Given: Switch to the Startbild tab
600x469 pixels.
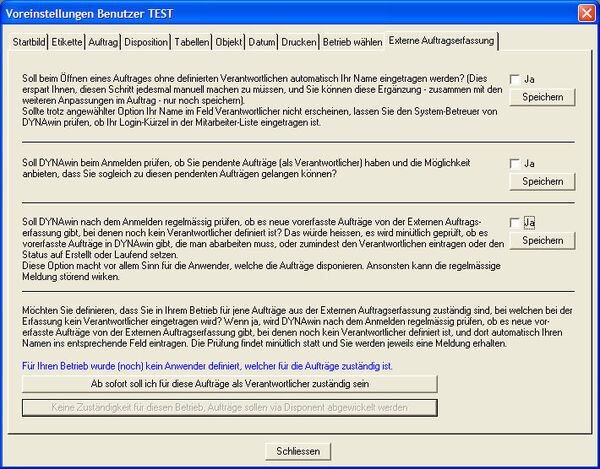Looking at the screenshot, I should (29, 44).
